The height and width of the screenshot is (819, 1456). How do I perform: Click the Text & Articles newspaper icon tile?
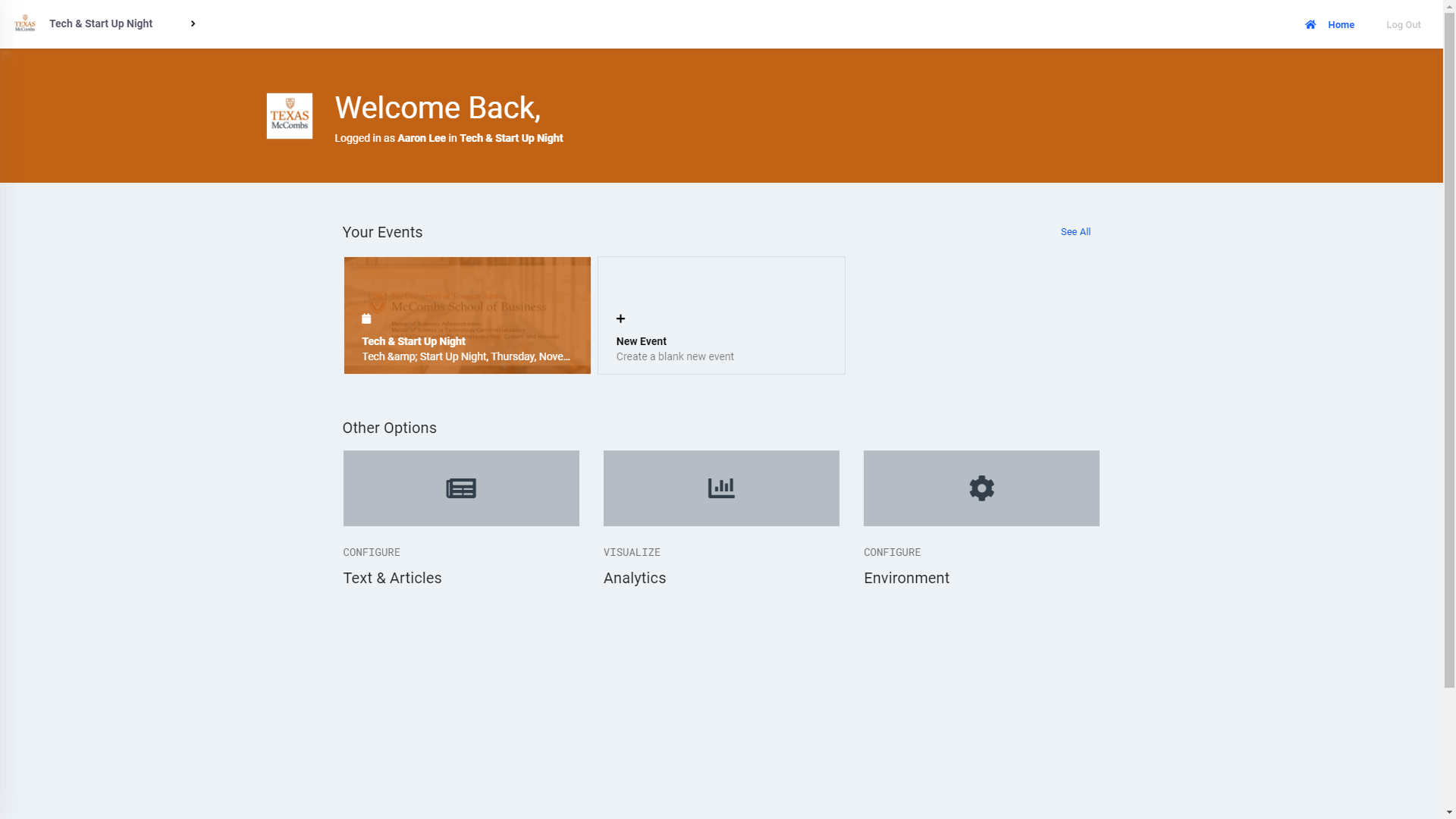(461, 488)
